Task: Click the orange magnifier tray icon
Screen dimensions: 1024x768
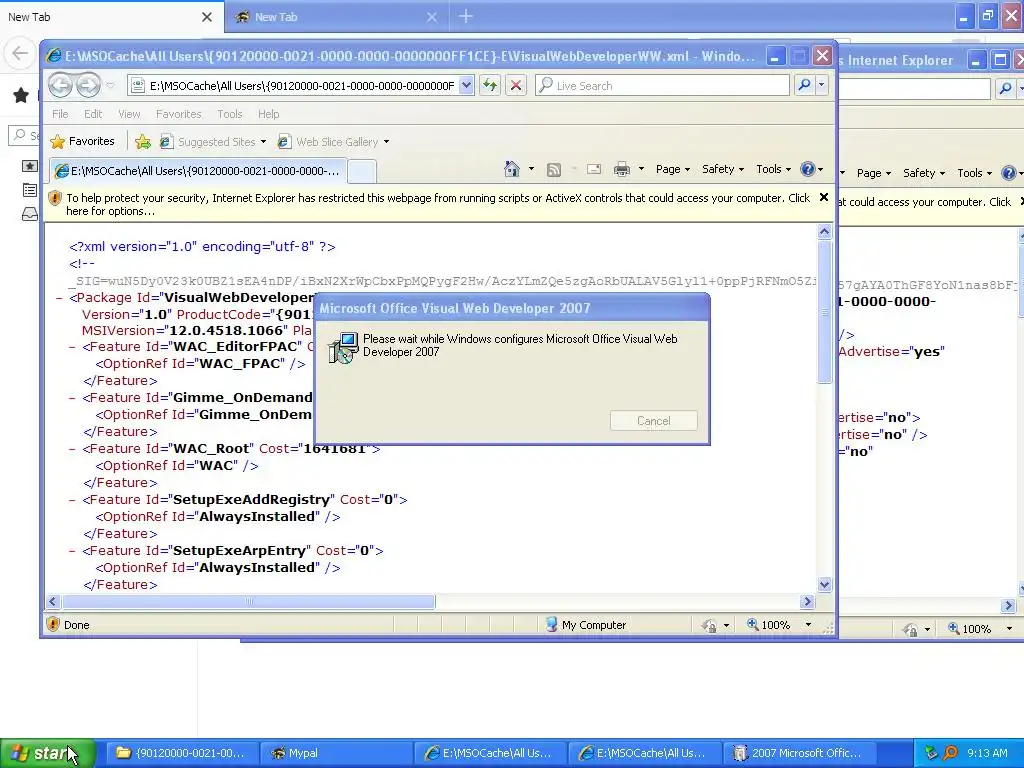Action: pyautogui.click(x=950, y=753)
